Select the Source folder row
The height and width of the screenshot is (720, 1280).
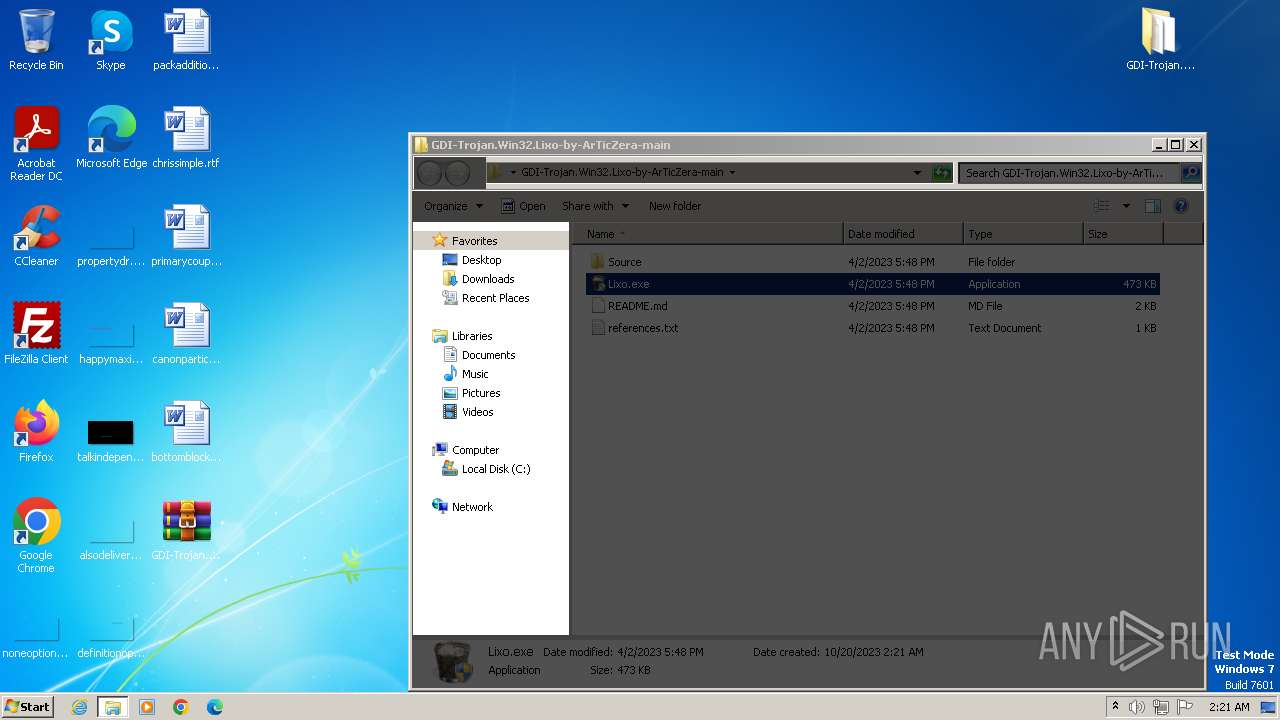(x=872, y=262)
